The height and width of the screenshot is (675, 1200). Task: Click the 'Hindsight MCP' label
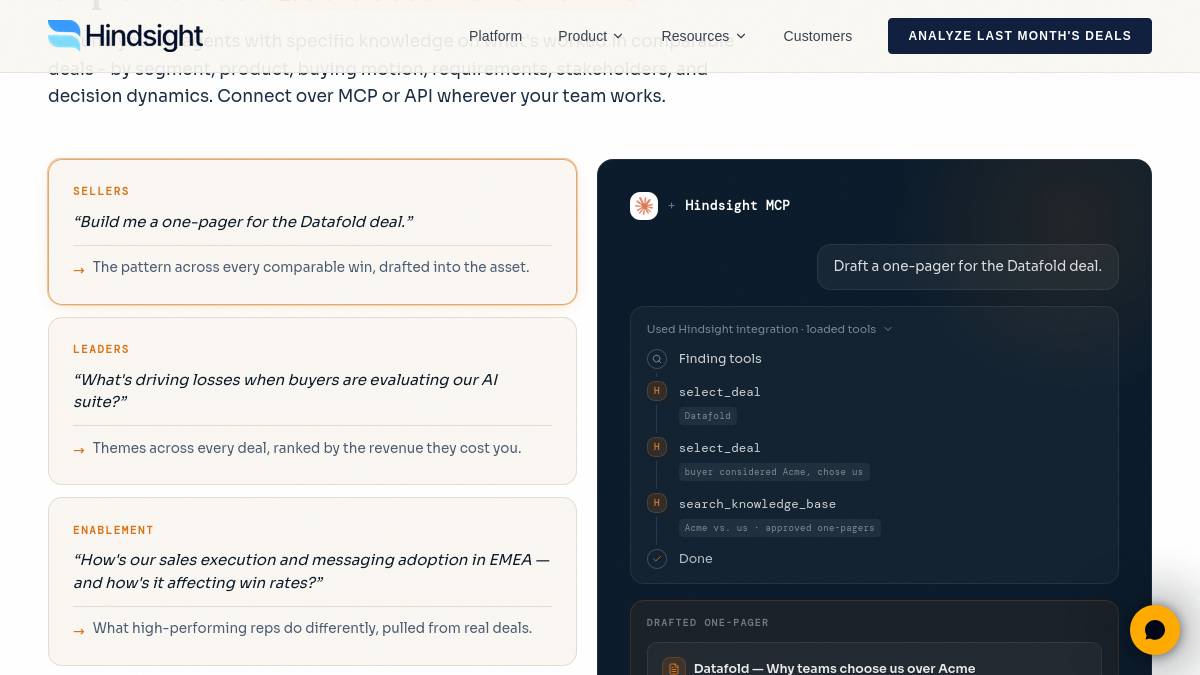coord(737,206)
